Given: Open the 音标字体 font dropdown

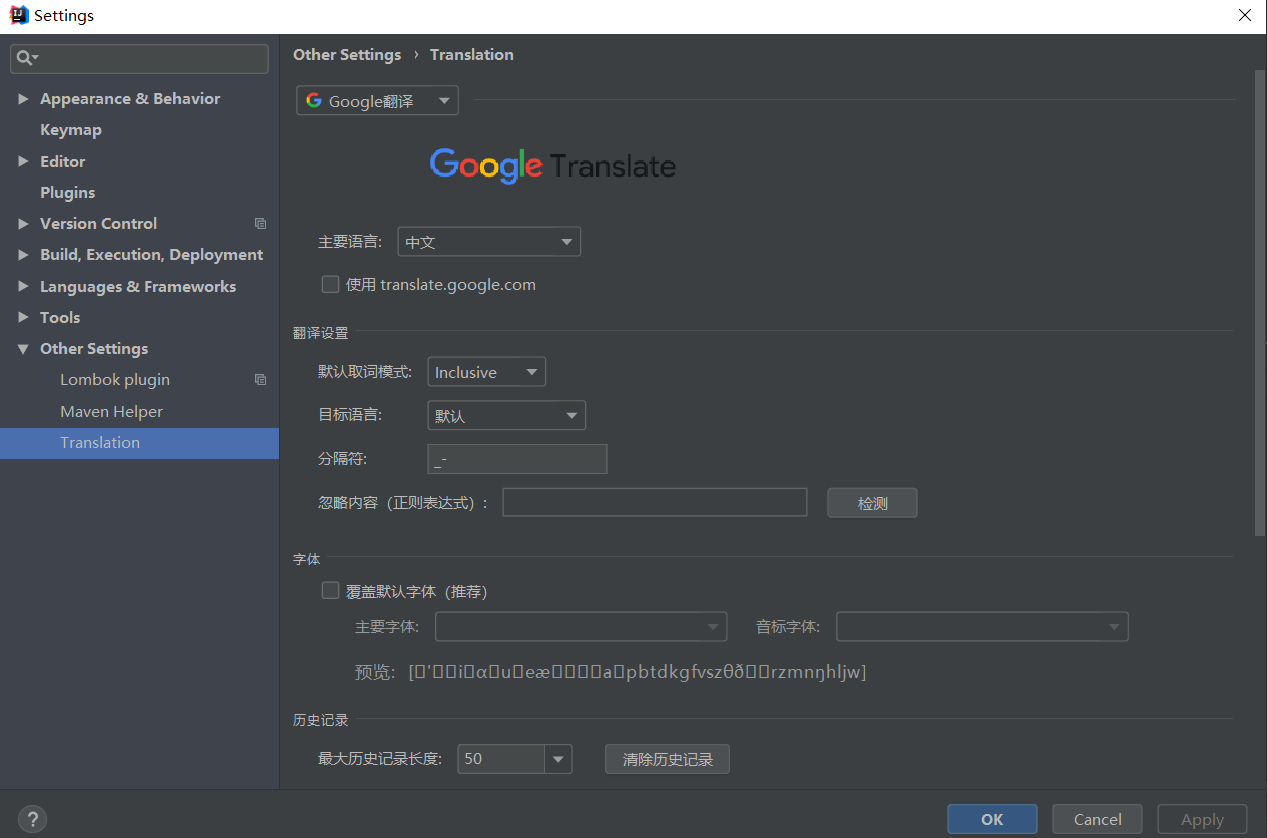Looking at the screenshot, I should 982,627.
